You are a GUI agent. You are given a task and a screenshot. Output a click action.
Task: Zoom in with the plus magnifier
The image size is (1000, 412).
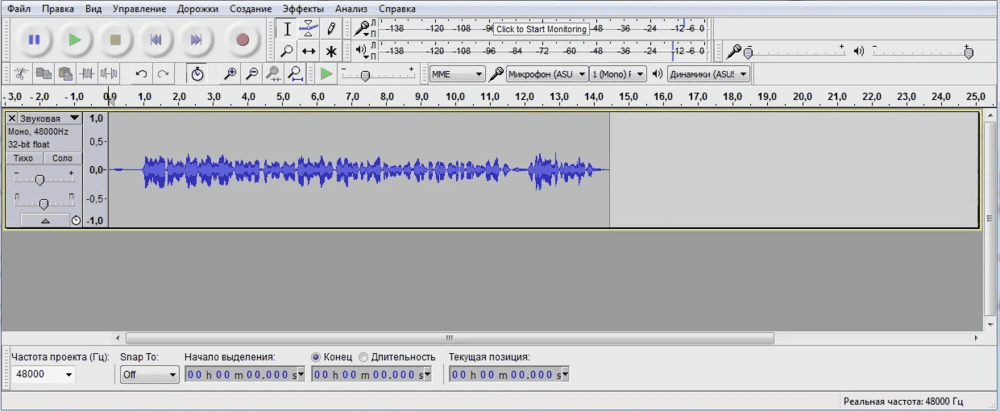(230, 73)
